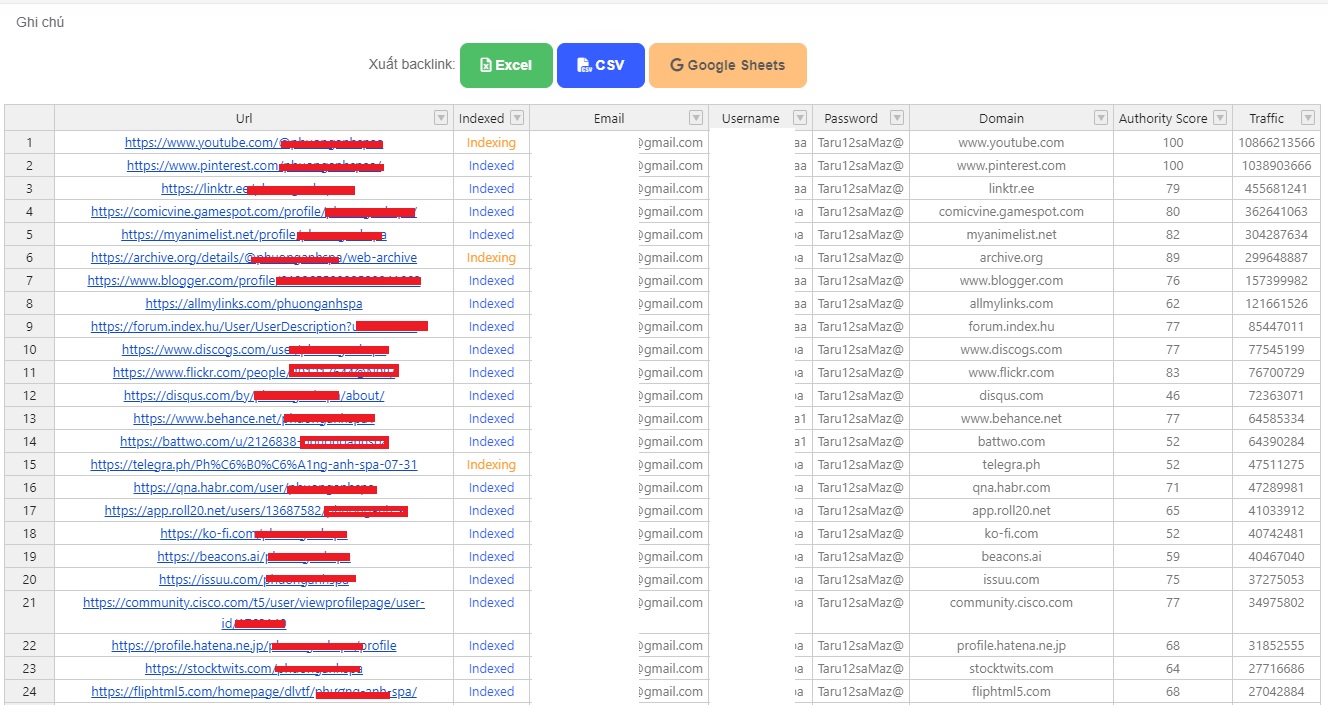Open the beacons.ai link
This screenshot has height=705, width=1328.
[254, 557]
